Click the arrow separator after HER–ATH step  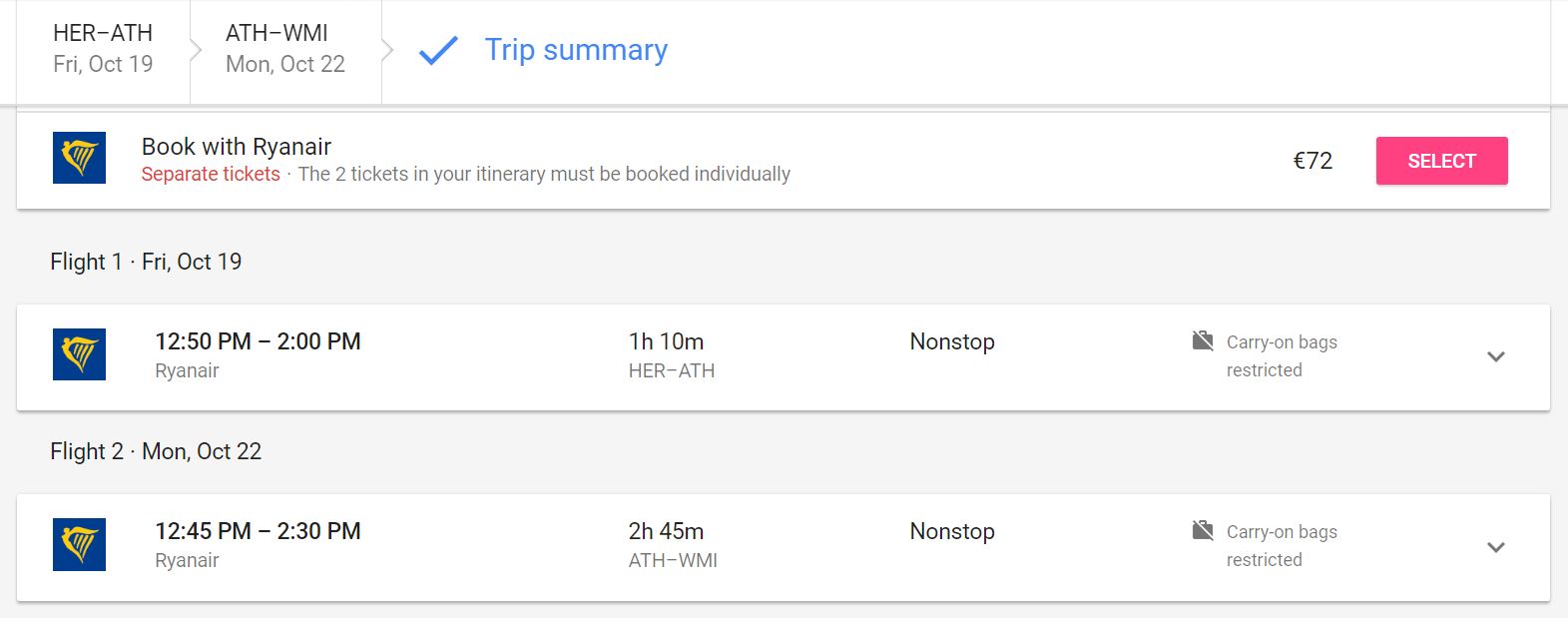click(196, 50)
